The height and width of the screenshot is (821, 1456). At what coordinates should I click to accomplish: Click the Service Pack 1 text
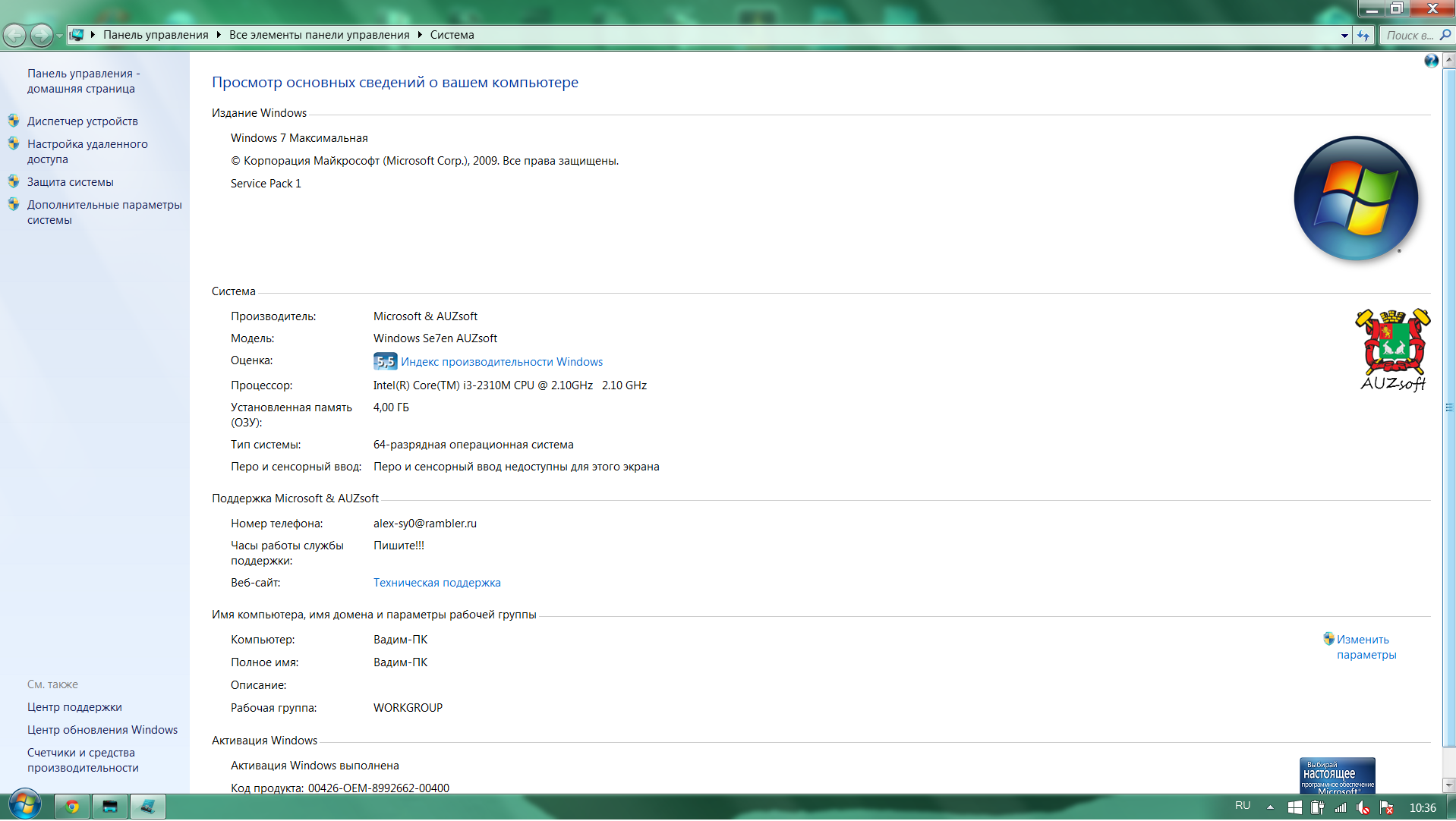[x=266, y=184]
